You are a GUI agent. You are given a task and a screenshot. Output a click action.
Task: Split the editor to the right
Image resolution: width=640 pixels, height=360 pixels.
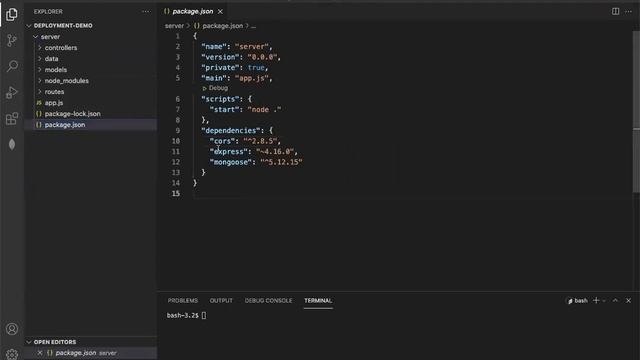pyautogui.click(x=615, y=11)
